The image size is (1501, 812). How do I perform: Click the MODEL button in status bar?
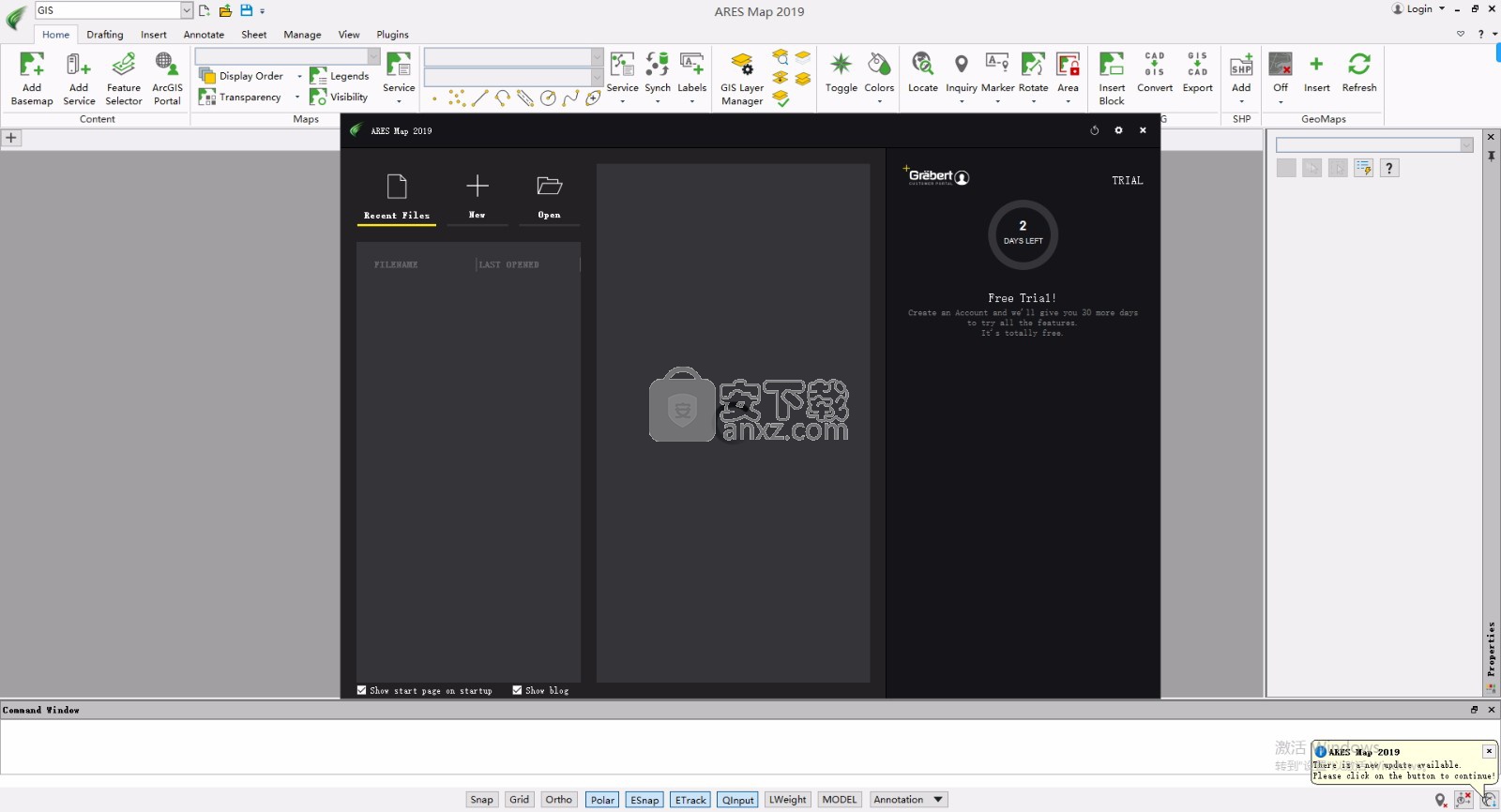839,800
